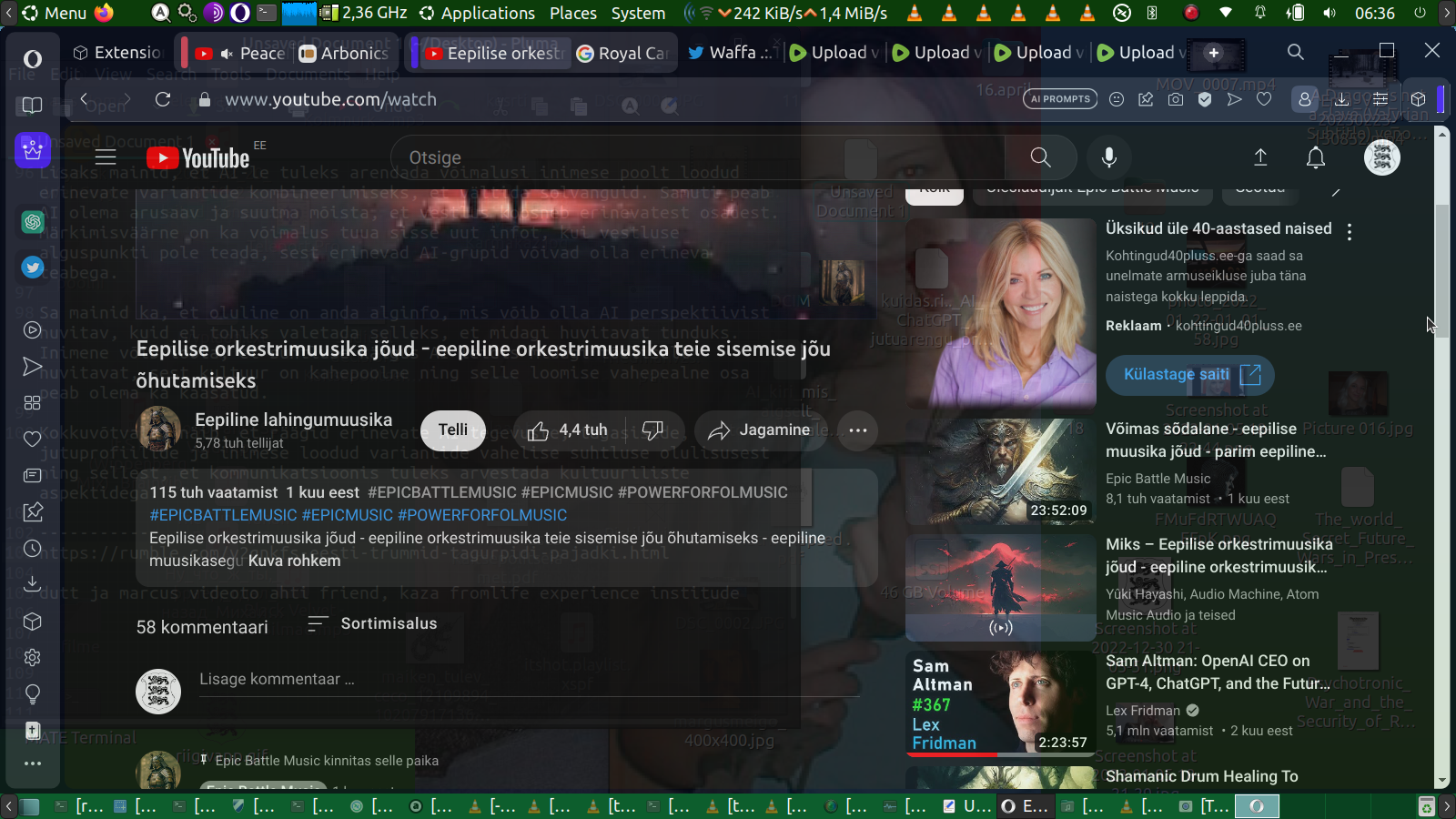Viewport: 1456px width, 819px height.
Task: Switch to the Extensions tab
Action: tap(116, 53)
